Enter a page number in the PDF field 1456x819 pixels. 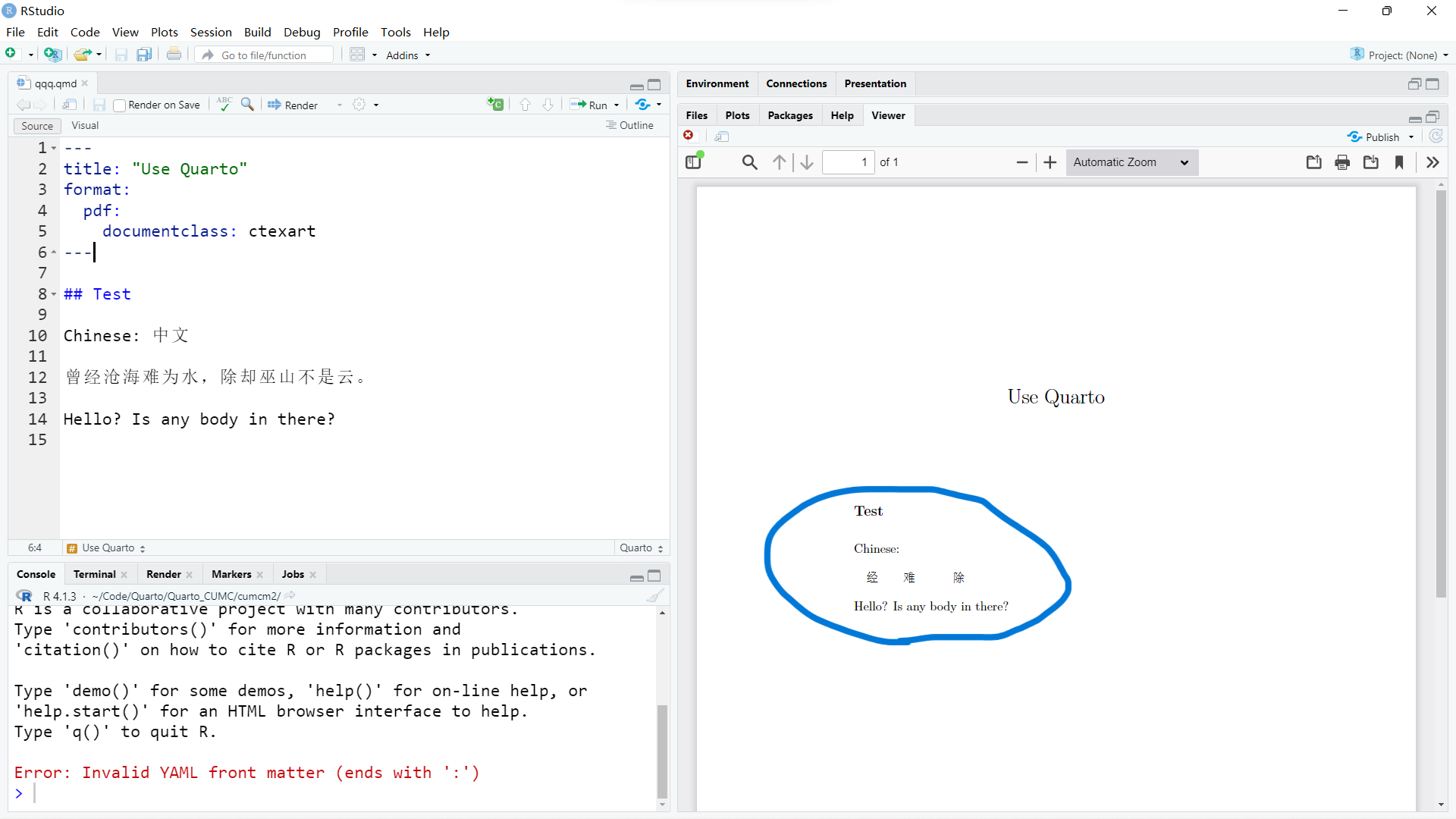[x=848, y=162]
